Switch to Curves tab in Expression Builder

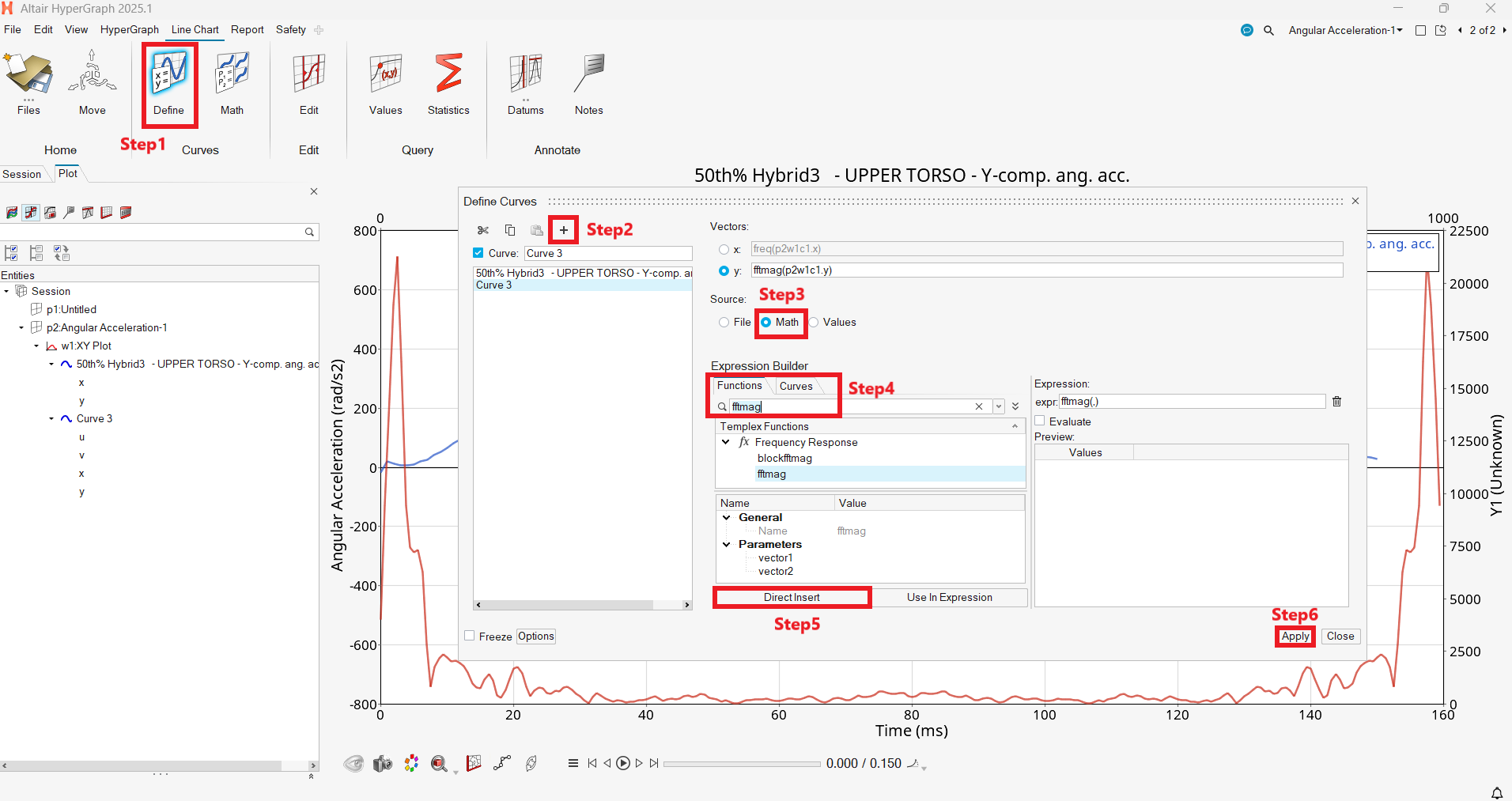point(796,386)
